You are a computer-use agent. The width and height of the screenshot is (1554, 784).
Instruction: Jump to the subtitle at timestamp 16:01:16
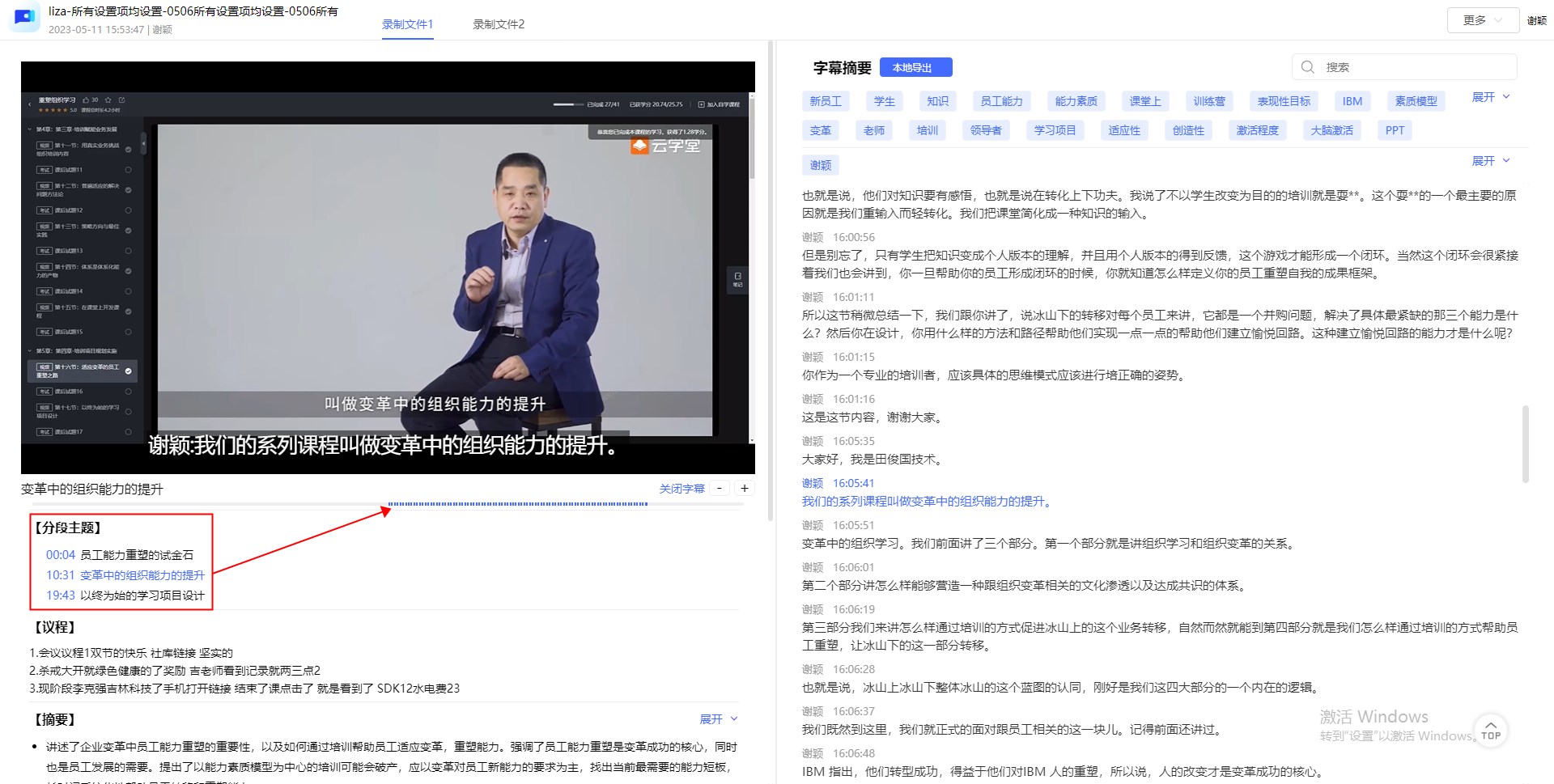(854, 399)
